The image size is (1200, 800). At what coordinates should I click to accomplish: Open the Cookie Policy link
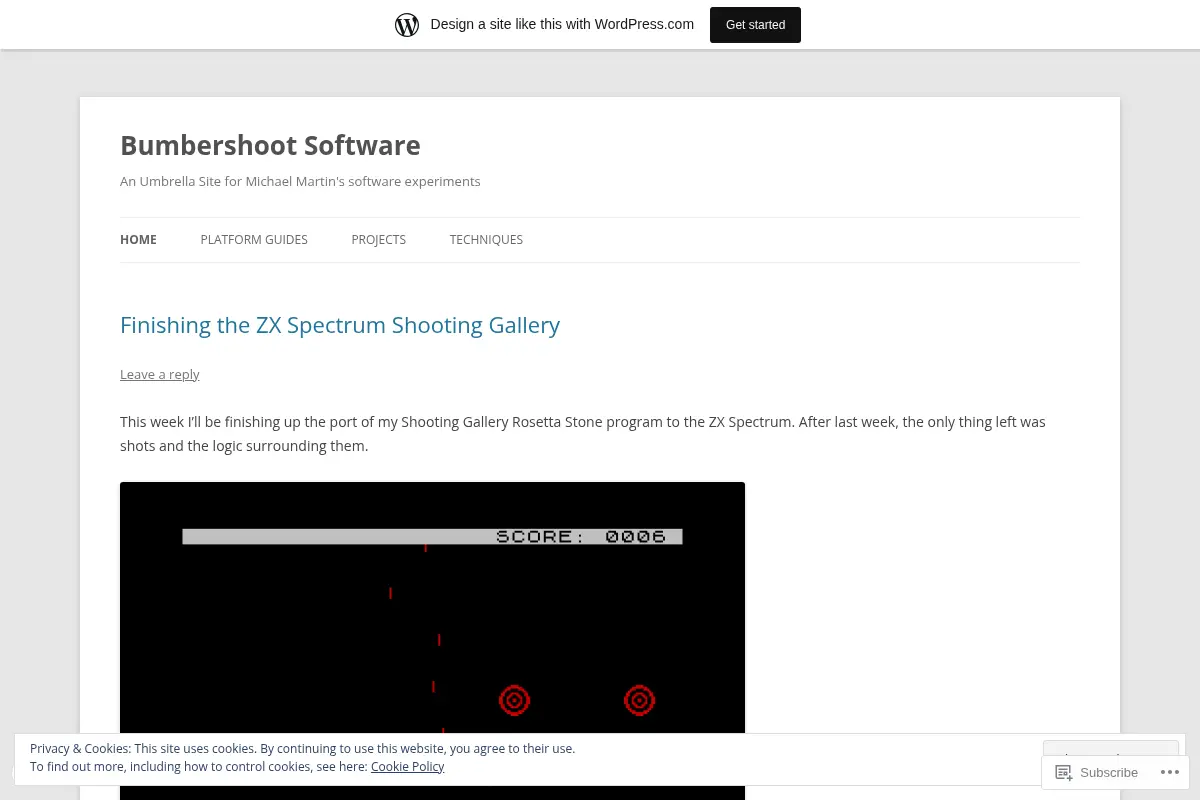coord(407,767)
